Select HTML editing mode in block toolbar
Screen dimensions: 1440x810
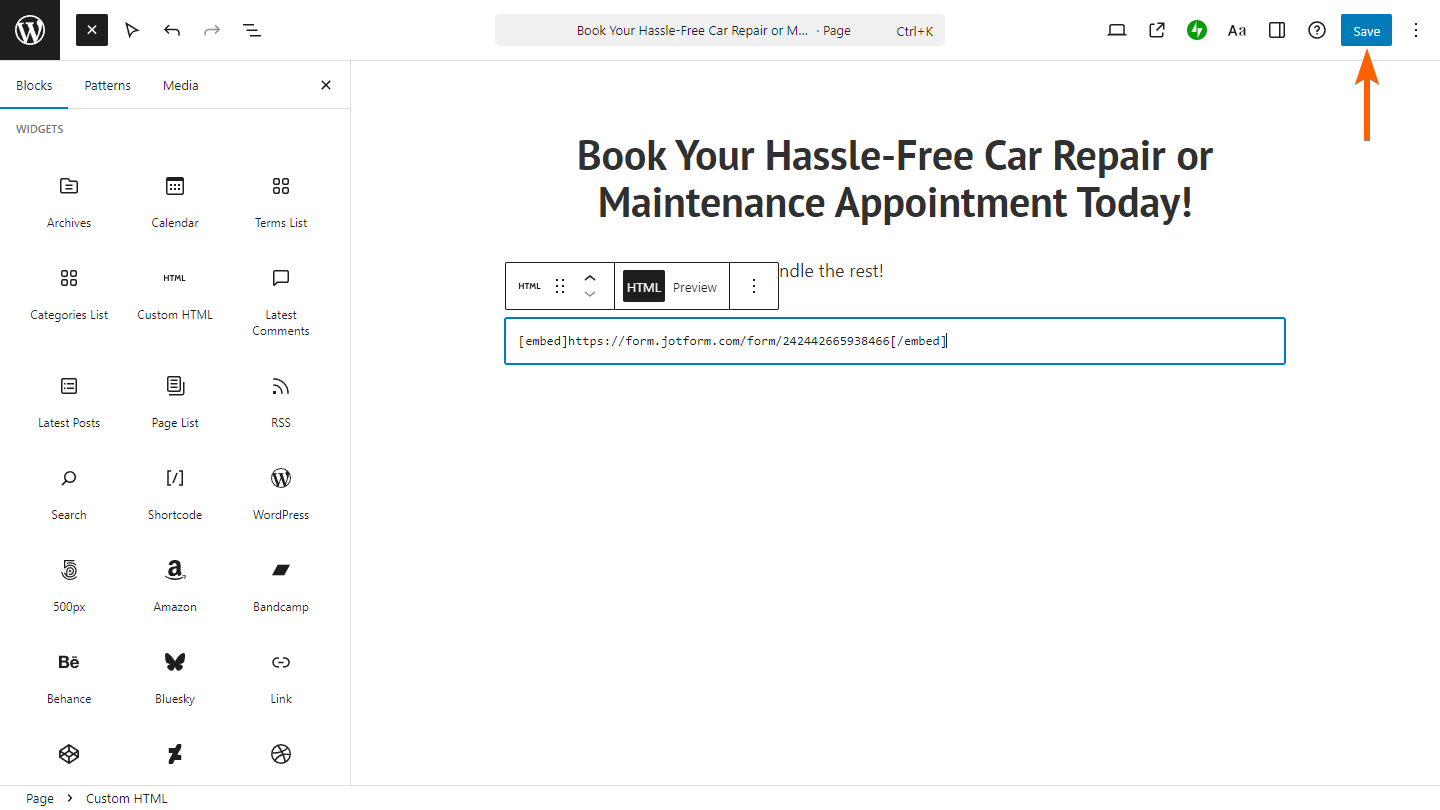click(x=644, y=287)
